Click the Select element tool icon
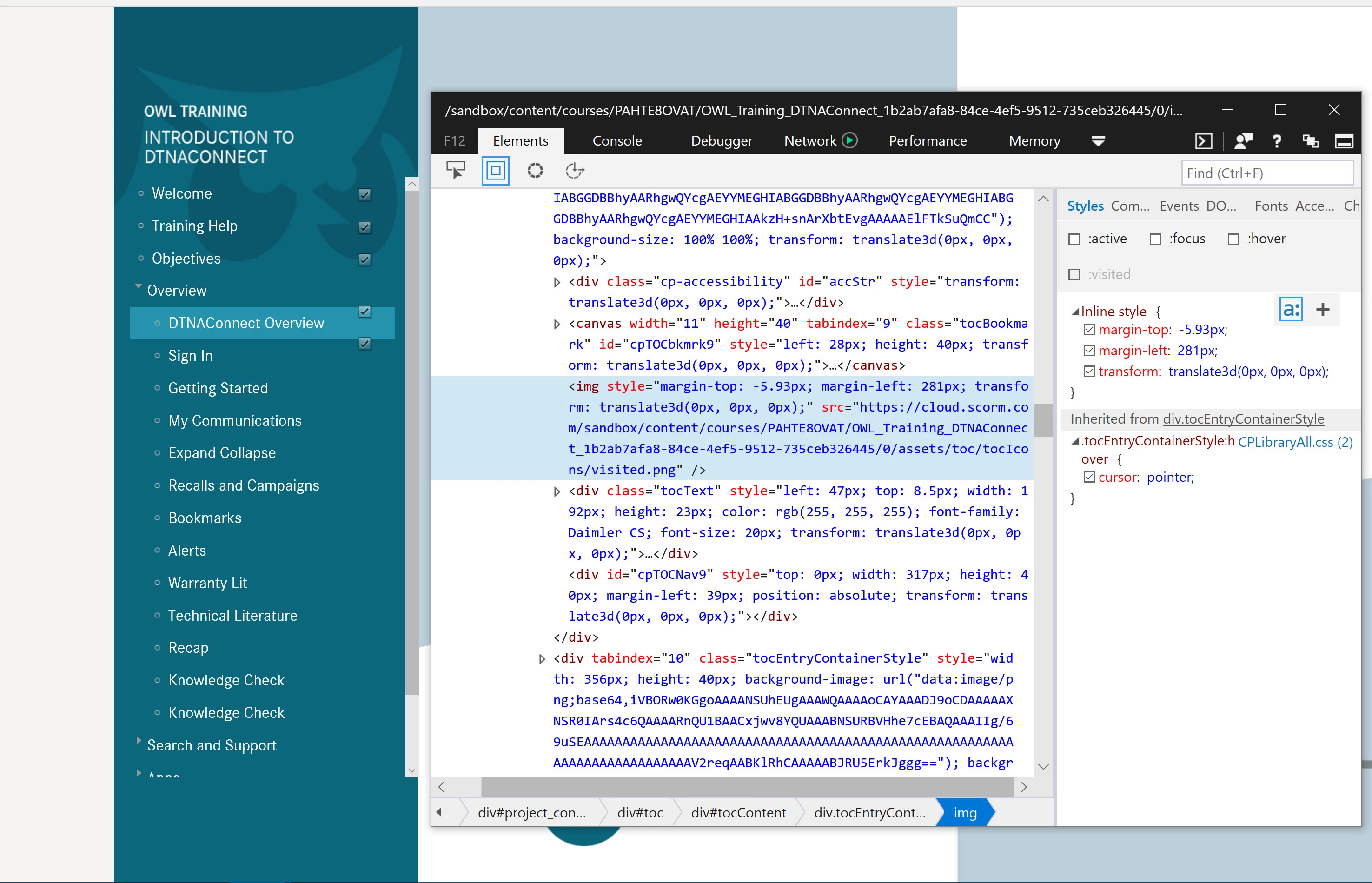Screen dimensions: 1372x883 pyautogui.click(x=456, y=170)
